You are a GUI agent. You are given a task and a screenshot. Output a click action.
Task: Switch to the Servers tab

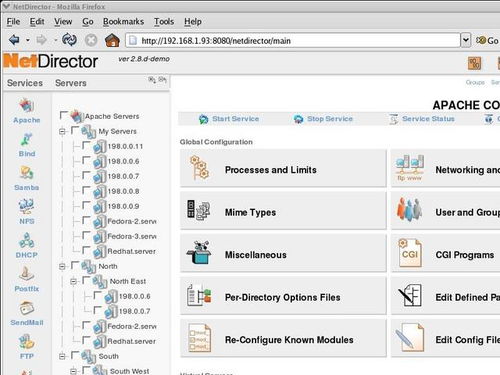point(71,83)
